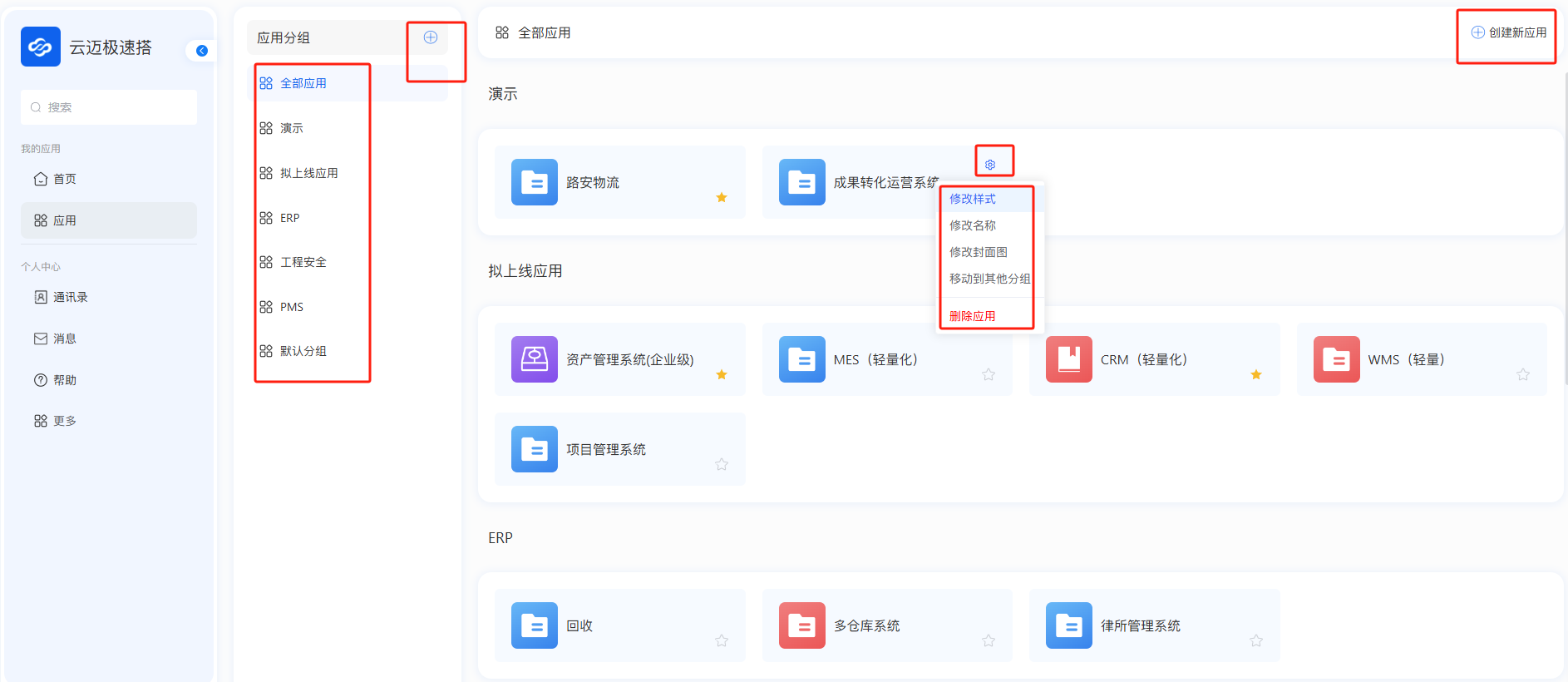Open the ERP group in 应用分组

point(289,218)
